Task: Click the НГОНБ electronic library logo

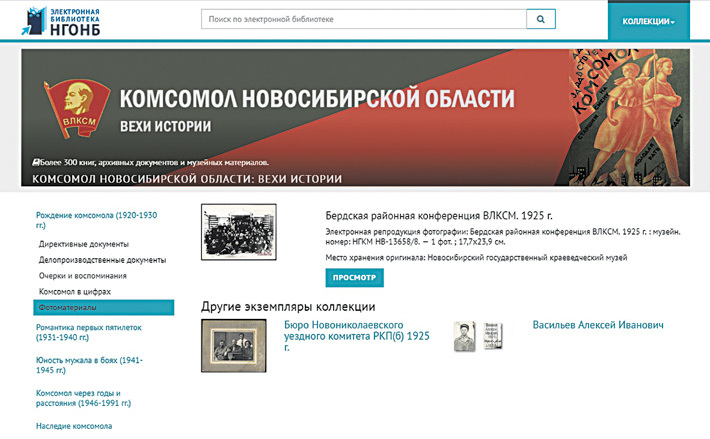Action: pyautogui.click(x=61, y=21)
